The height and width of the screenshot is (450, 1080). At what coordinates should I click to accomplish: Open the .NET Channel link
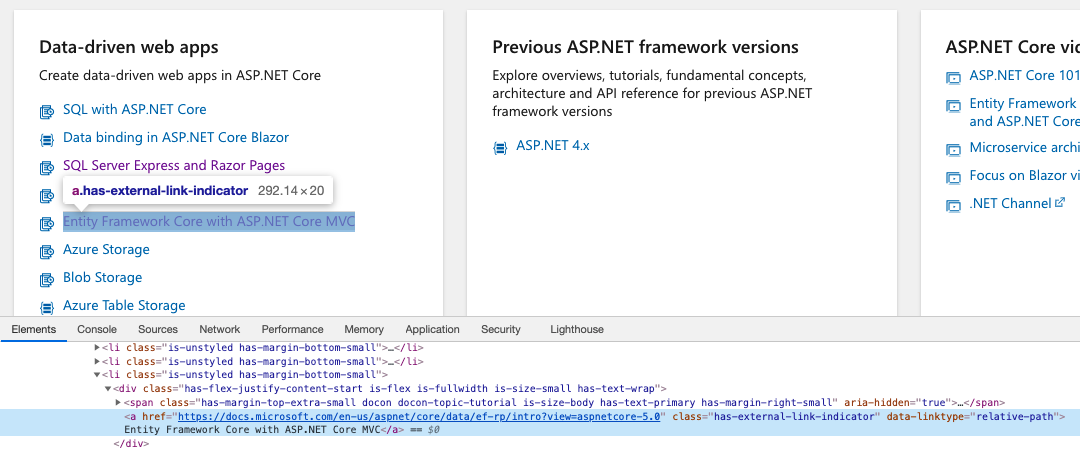point(1010,203)
